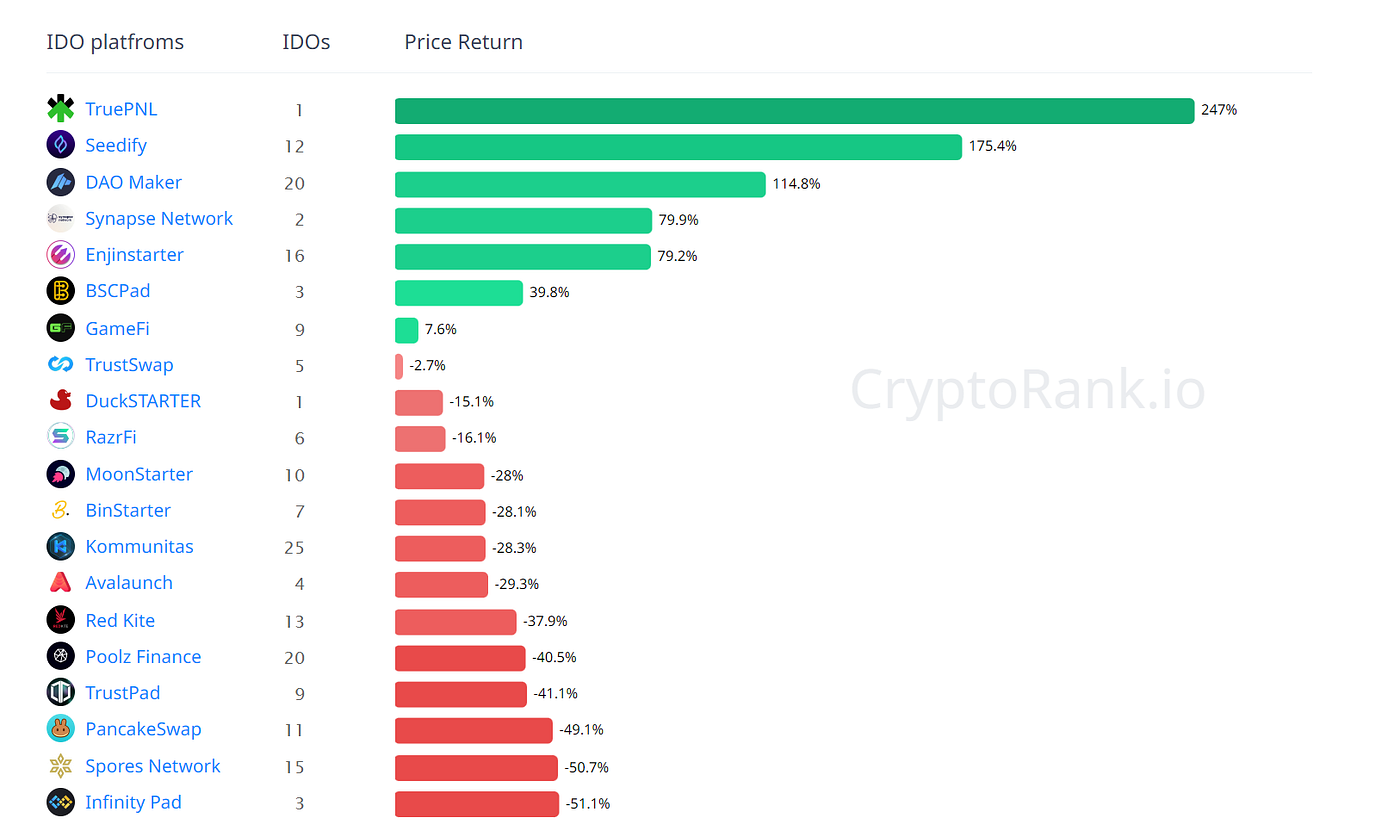Open the Enjinstarter platform link
Screen dimensions: 1400x837
click(135, 255)
